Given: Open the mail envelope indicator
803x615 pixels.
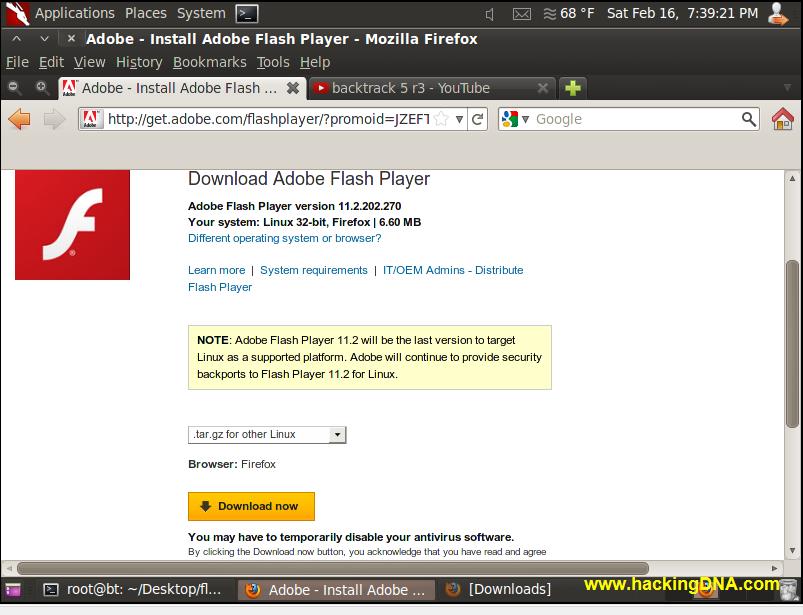Looking at the screenshot, I should coord(522,14).
